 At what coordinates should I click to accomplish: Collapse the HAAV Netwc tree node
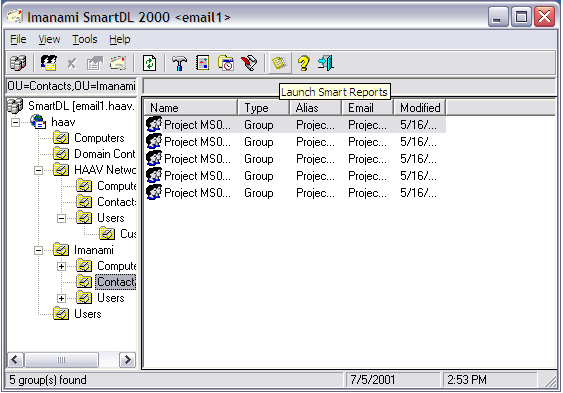pos(38,170)
